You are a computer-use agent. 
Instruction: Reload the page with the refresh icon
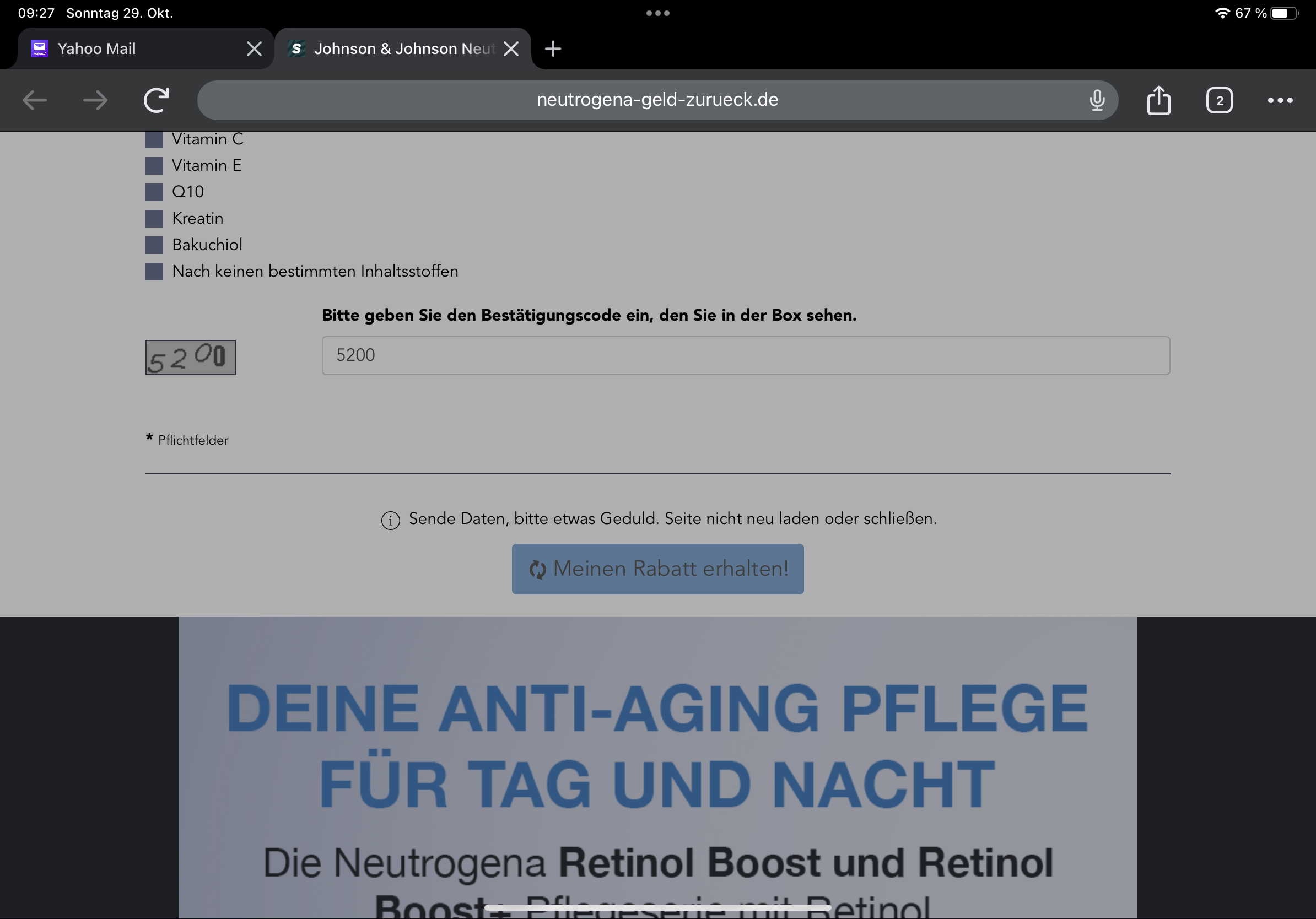tap(157, 100)
